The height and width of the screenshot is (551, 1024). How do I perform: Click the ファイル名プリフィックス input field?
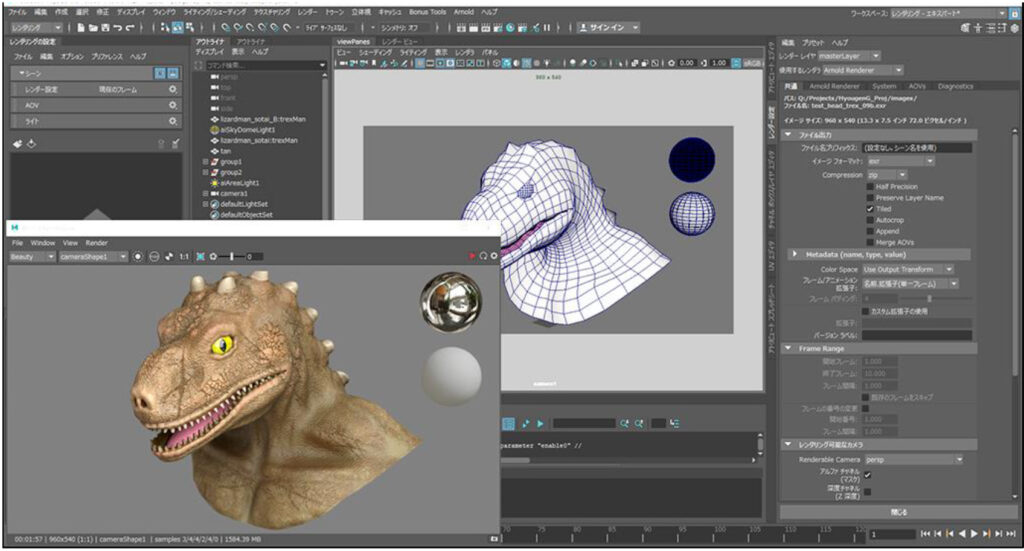pos(917,148)
